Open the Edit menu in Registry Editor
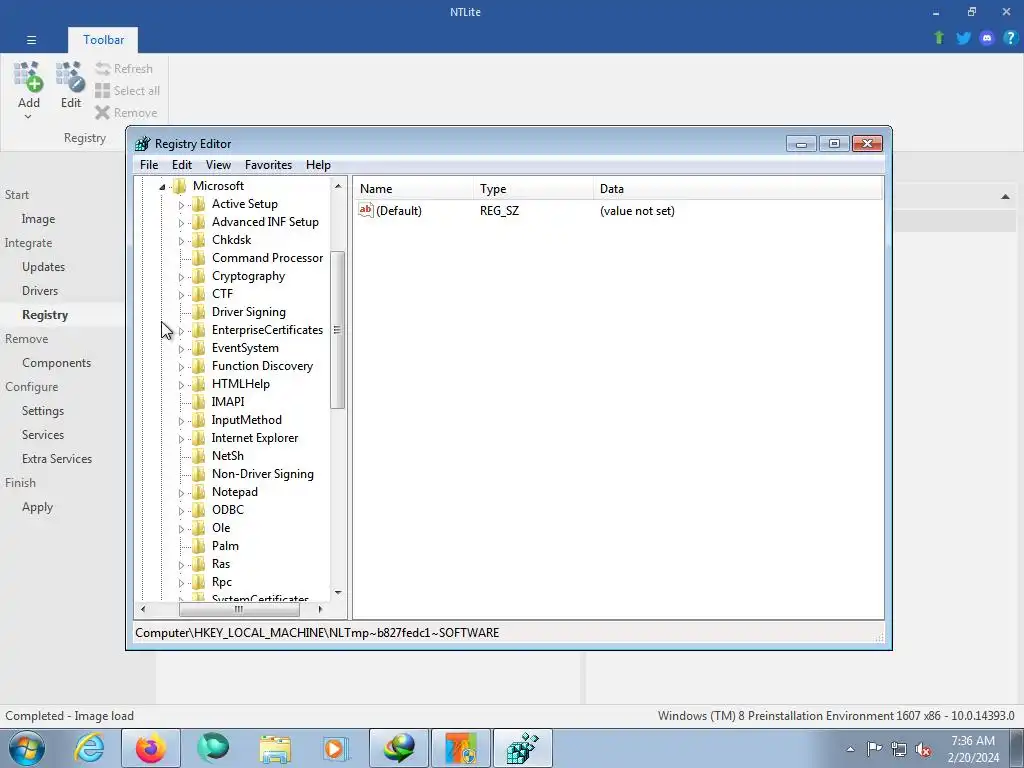Screen dimensions: 1024x768 (x=182, y=165)
